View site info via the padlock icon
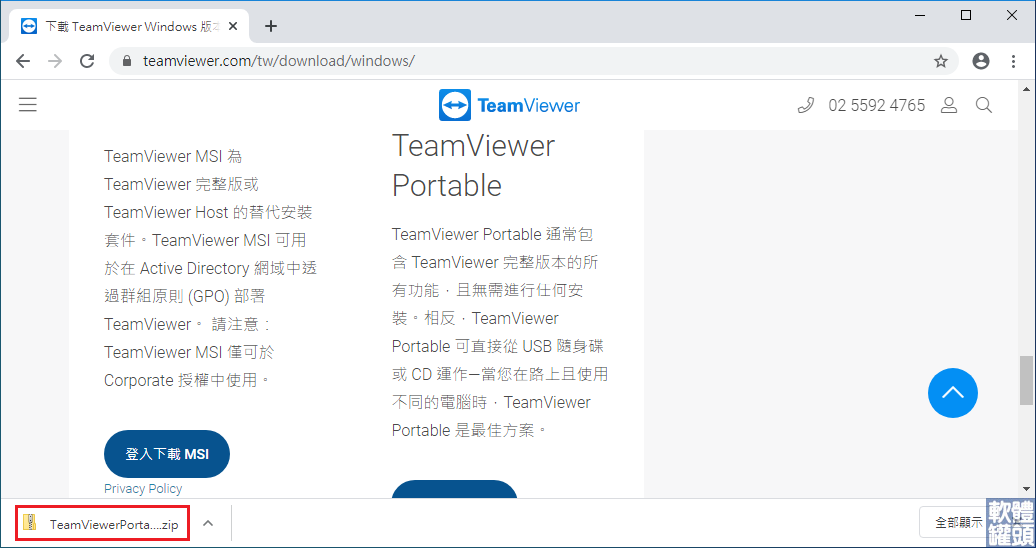Viewport: 1036px width, 548px height. pos(128,61)
